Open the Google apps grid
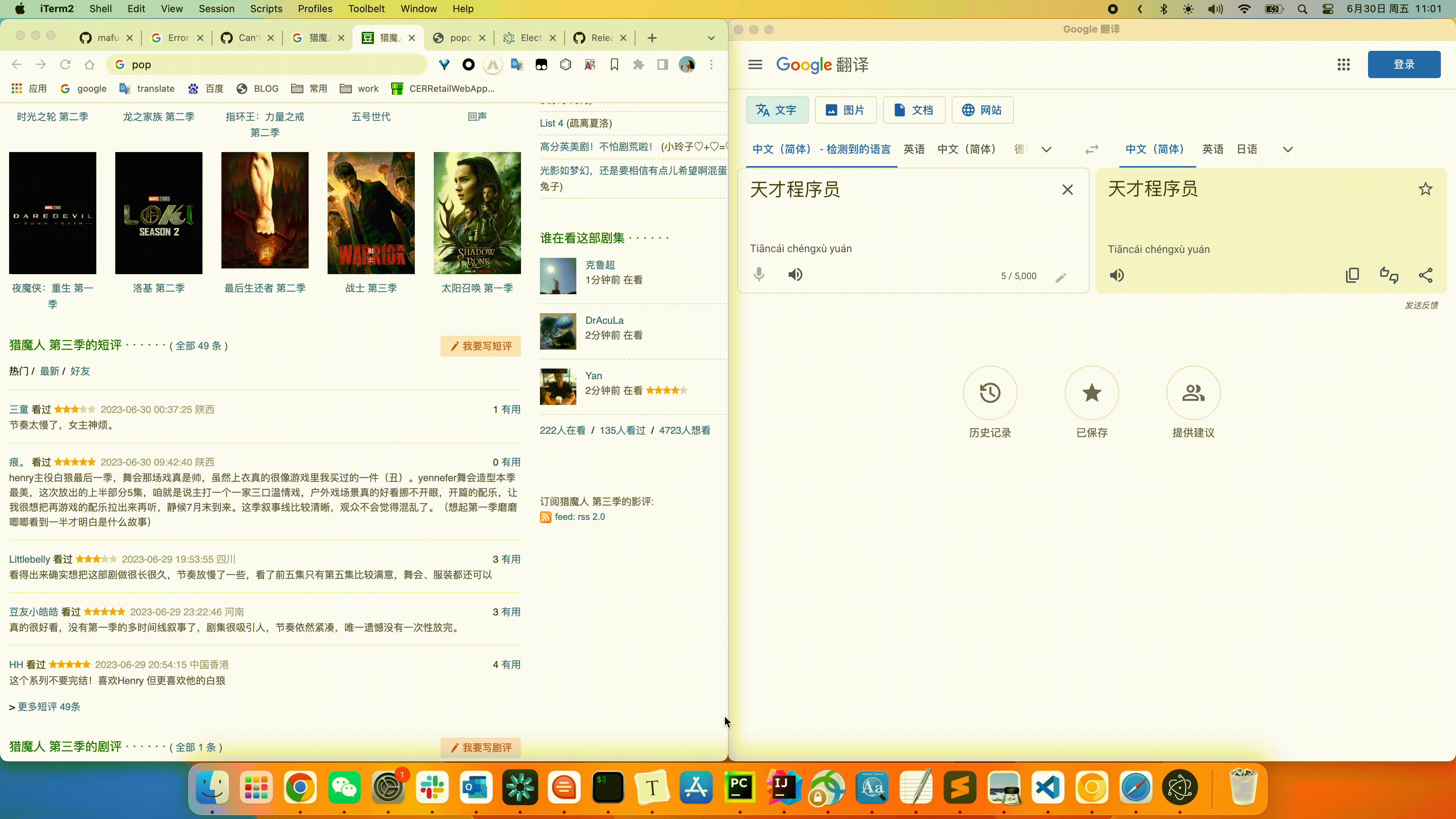 click(x=1343, y=64)
